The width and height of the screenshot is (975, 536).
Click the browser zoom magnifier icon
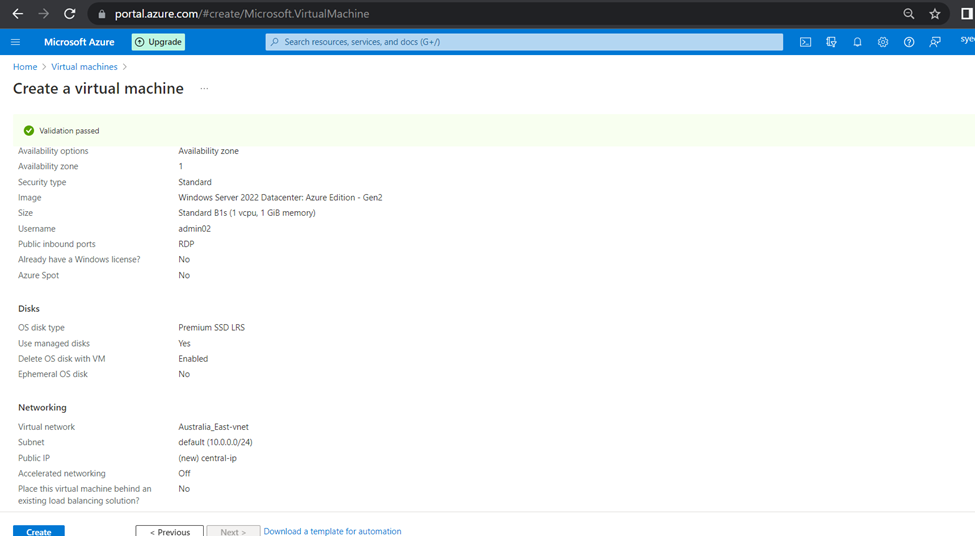[x=908, y=14]
